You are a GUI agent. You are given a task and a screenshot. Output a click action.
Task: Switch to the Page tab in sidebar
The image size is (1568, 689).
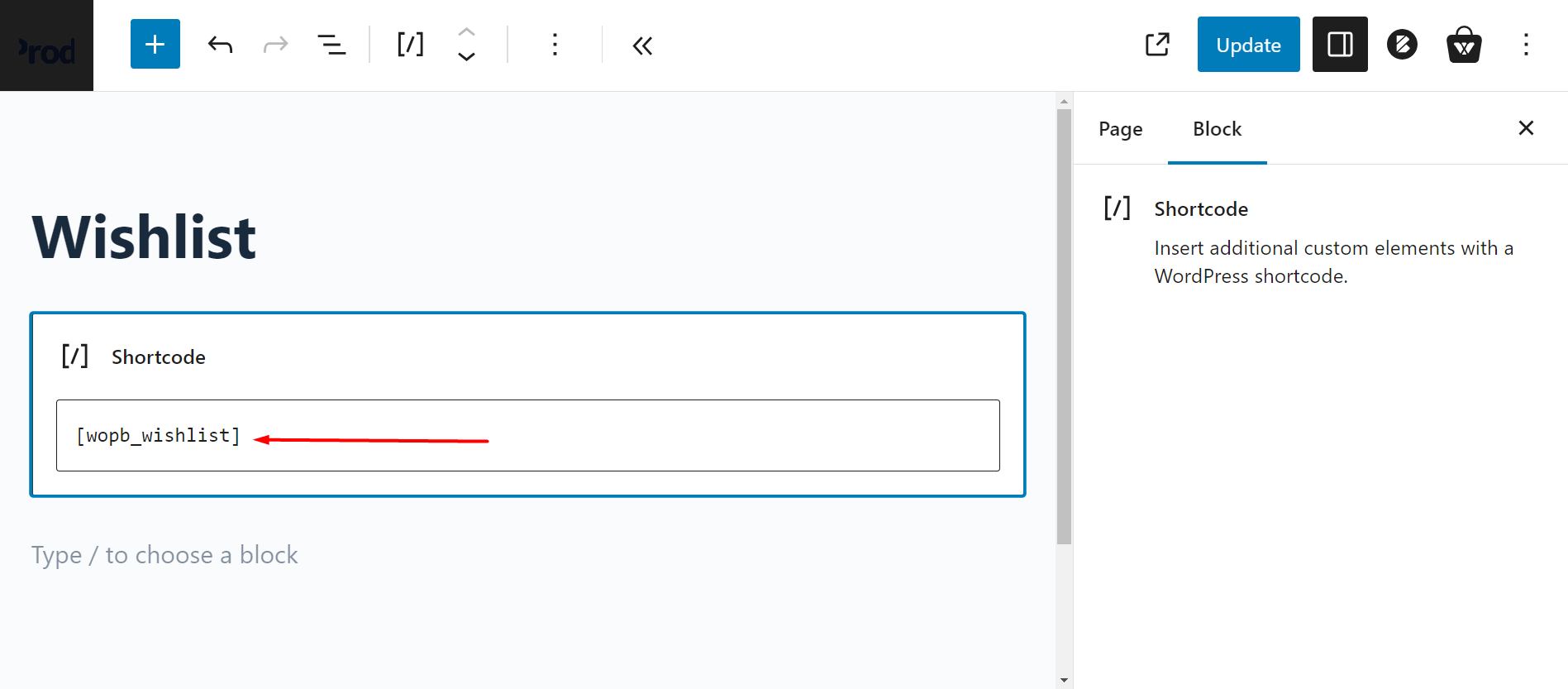click(1120, 129)
